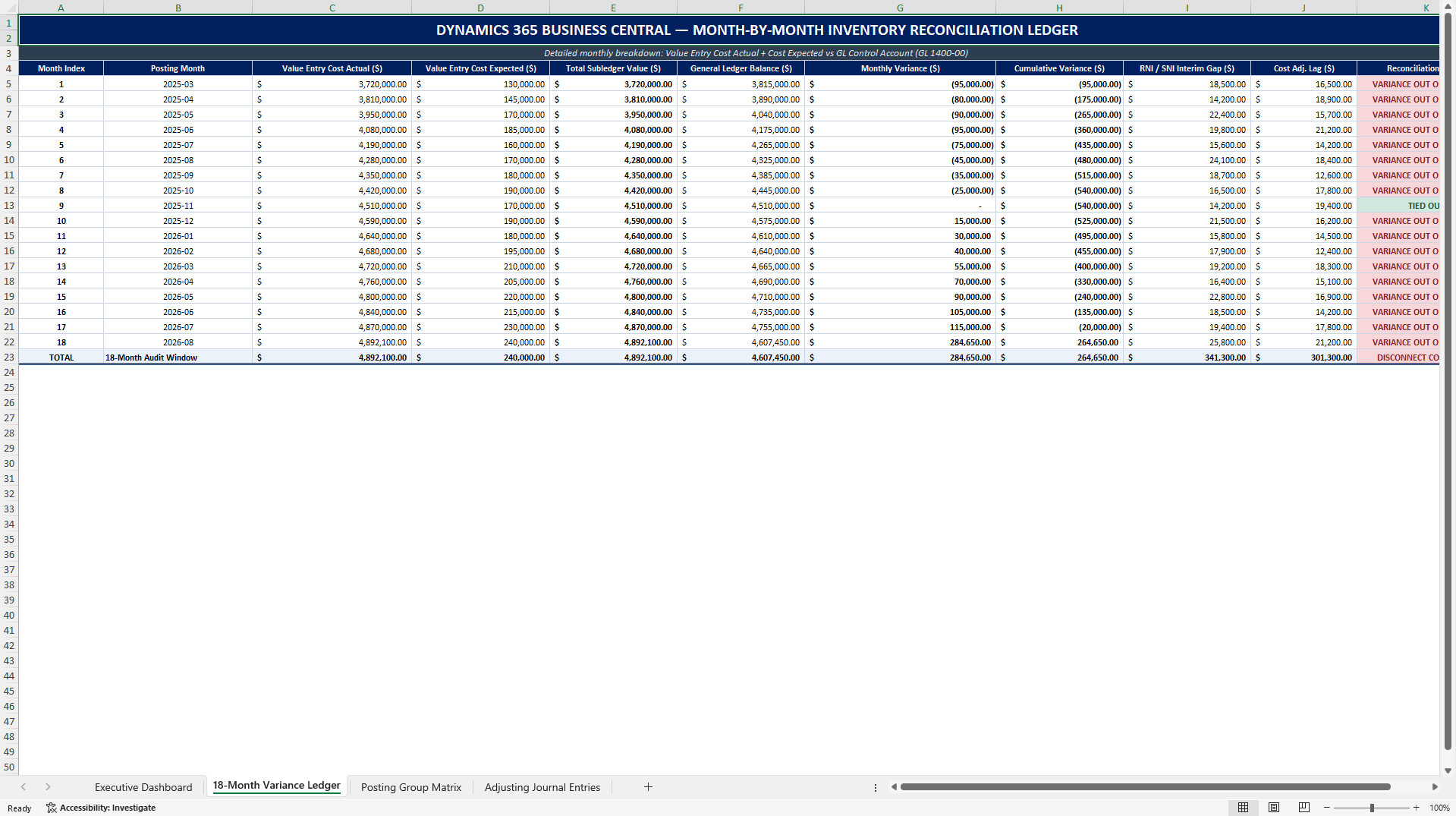Switch to Page Layout view
This screenshot has height=816, width=1456.
pyautogui.click(x=1274, y=808)
